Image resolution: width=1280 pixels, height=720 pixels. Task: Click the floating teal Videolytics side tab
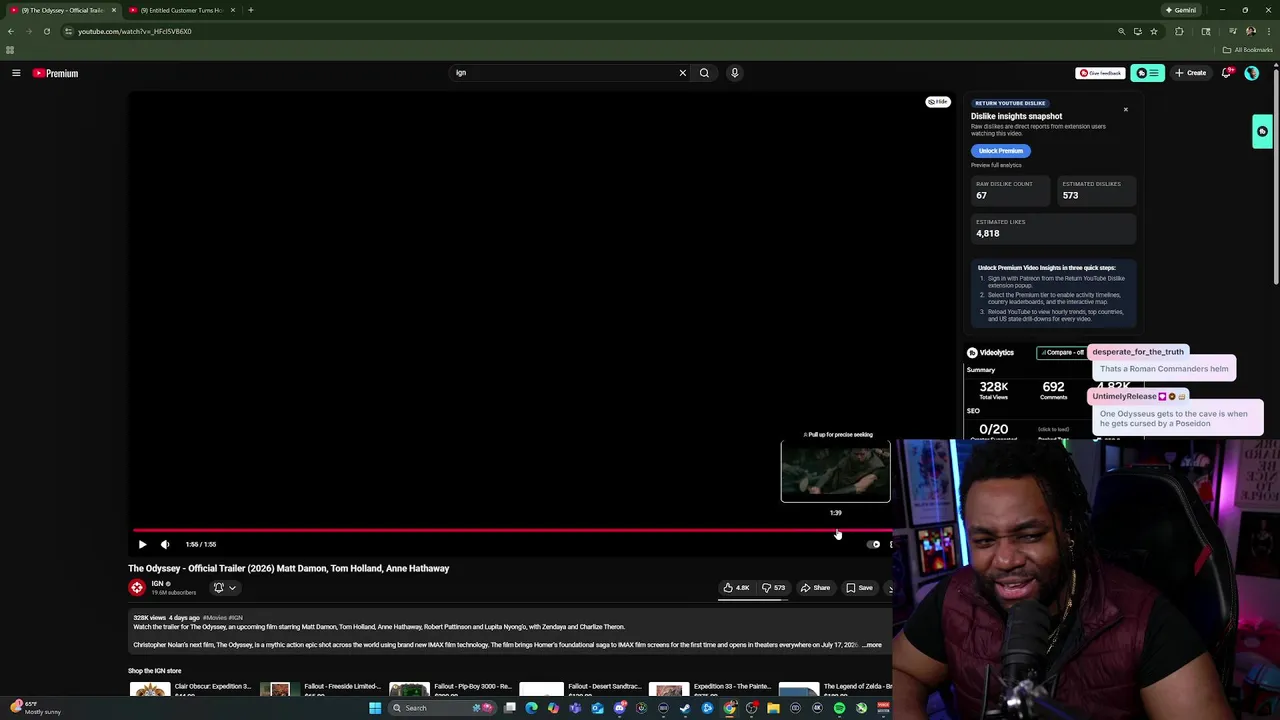[1262, 131]
